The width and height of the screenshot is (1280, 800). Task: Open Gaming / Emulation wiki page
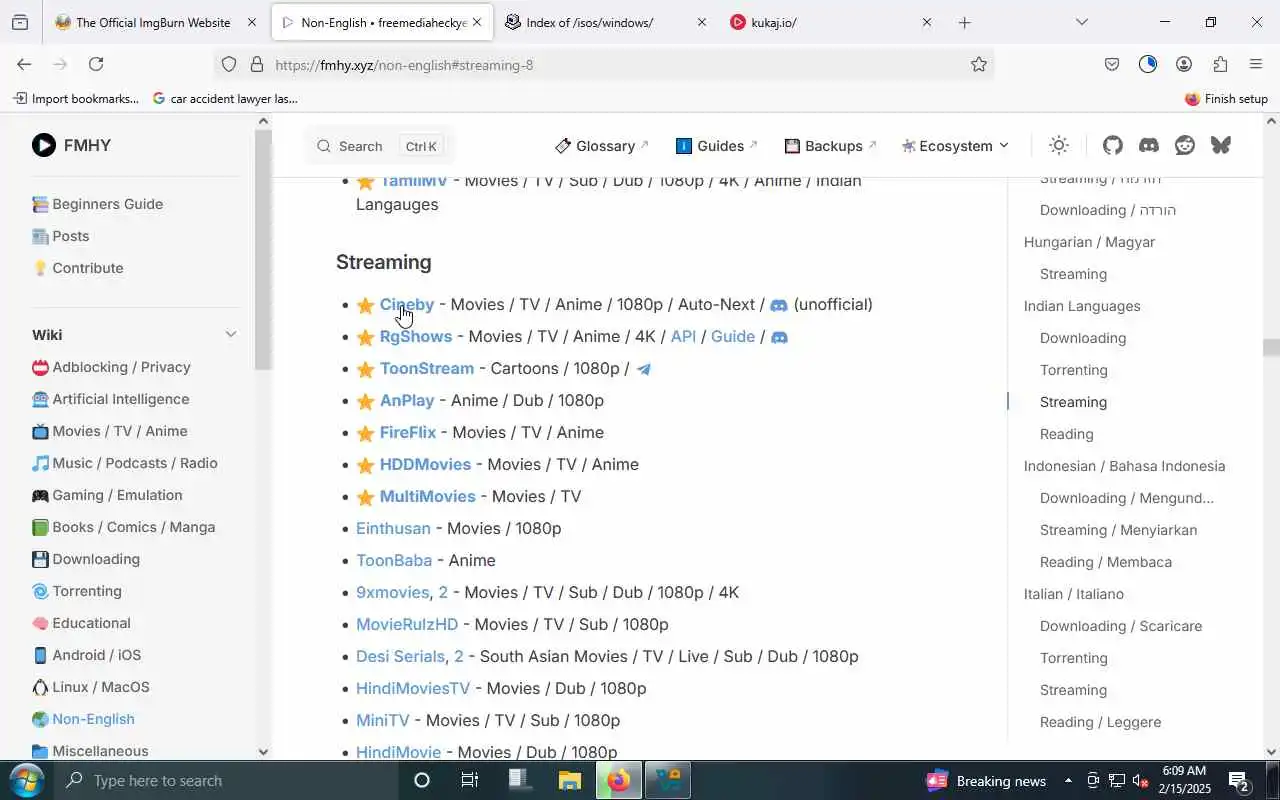(x=107, y=495)
